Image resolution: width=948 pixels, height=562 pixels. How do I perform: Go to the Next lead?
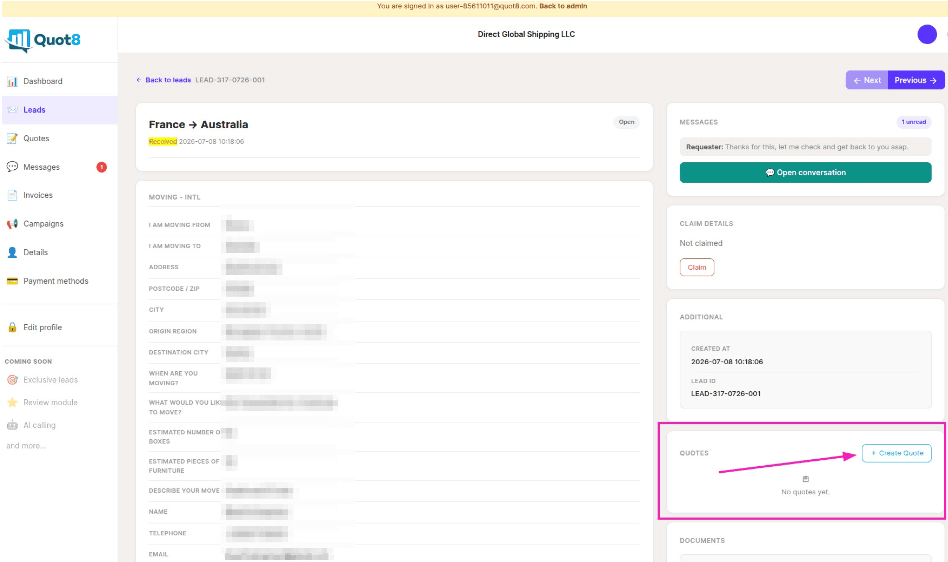click(867, 80)
